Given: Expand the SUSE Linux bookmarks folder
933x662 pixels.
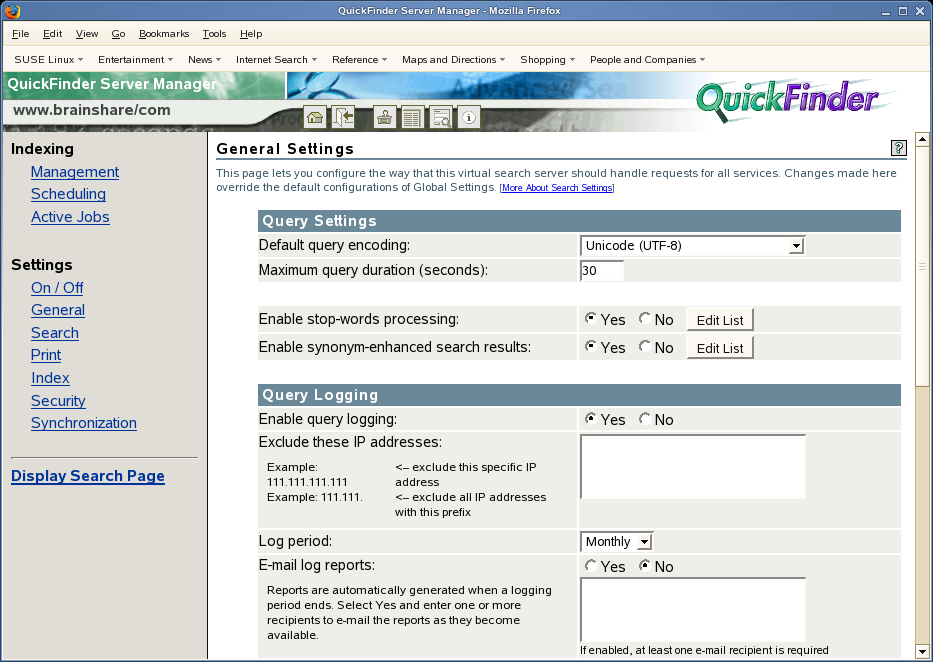Looking at the screenshot, I should 48,59.
